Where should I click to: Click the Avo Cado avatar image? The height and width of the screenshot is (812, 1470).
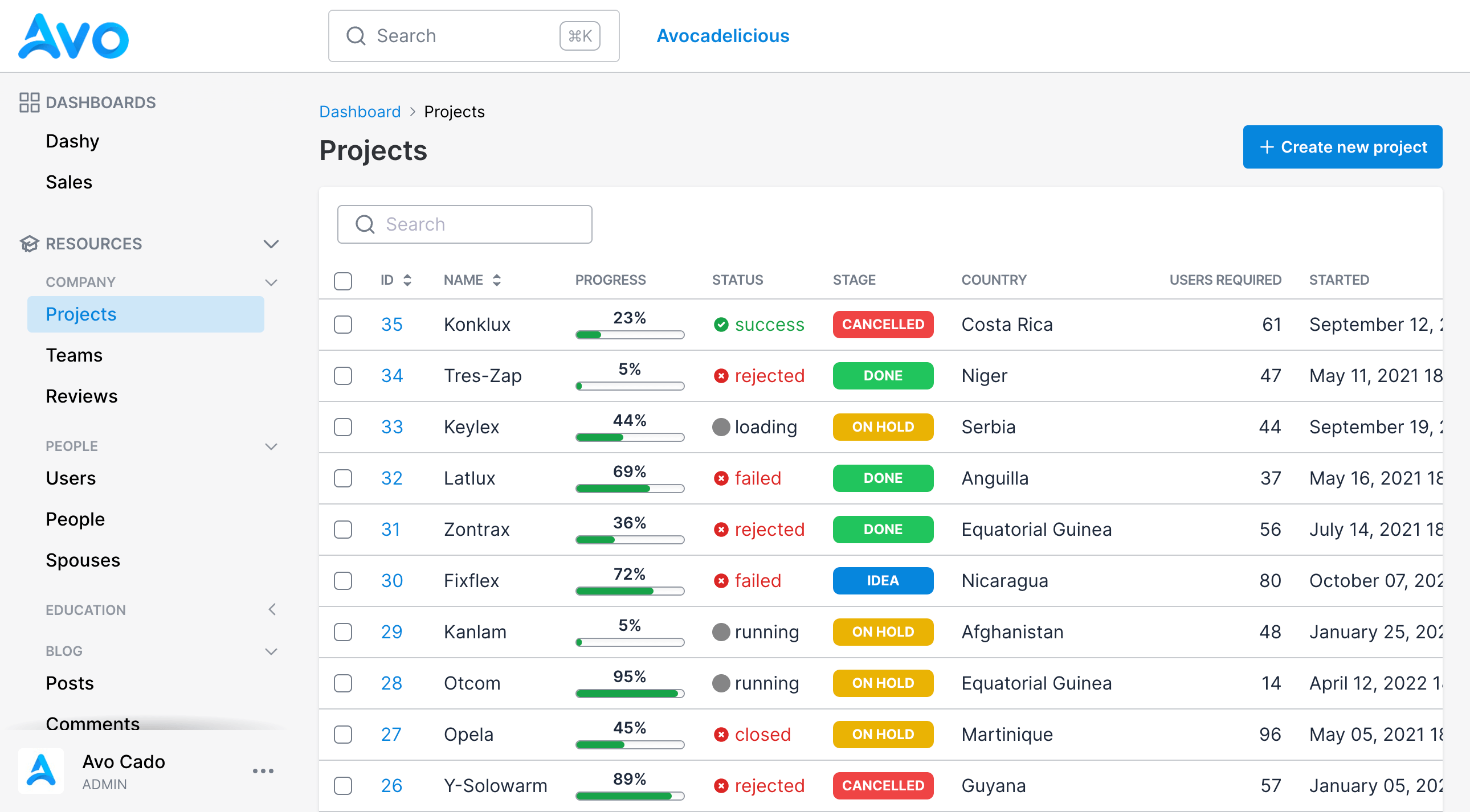pyautogui.click(x=41, y=771)
